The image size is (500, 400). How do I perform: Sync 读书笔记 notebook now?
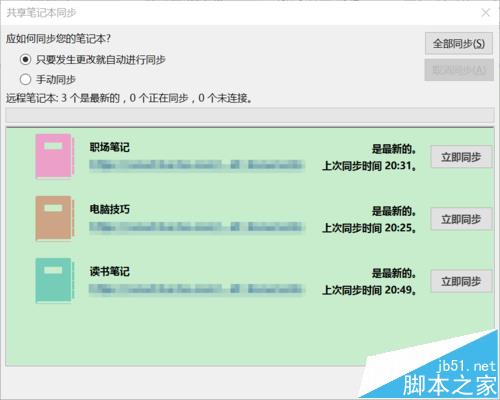click(461, 281)
